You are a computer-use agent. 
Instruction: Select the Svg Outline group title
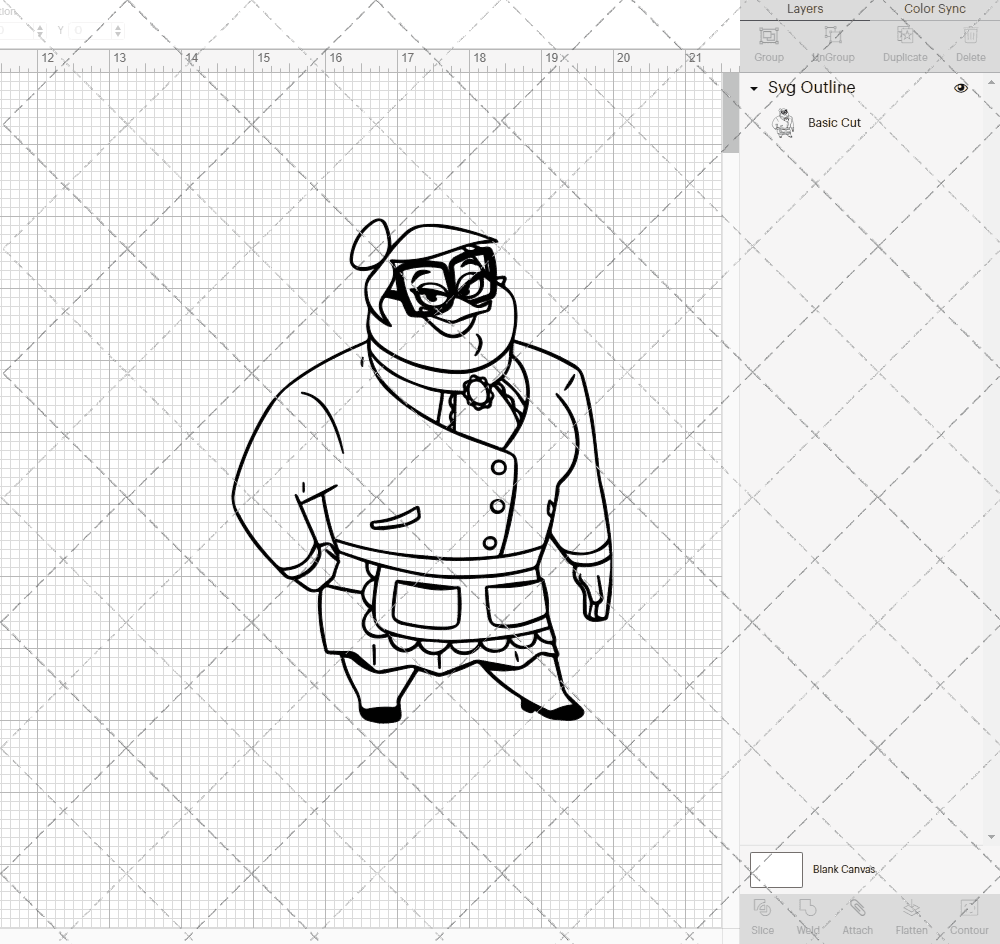point(811,87)
